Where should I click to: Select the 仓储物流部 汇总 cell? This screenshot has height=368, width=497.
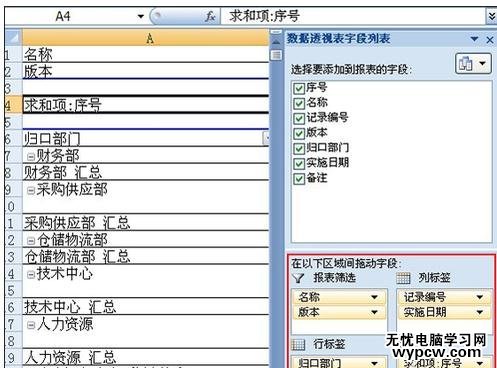click(x=146, y=256)
